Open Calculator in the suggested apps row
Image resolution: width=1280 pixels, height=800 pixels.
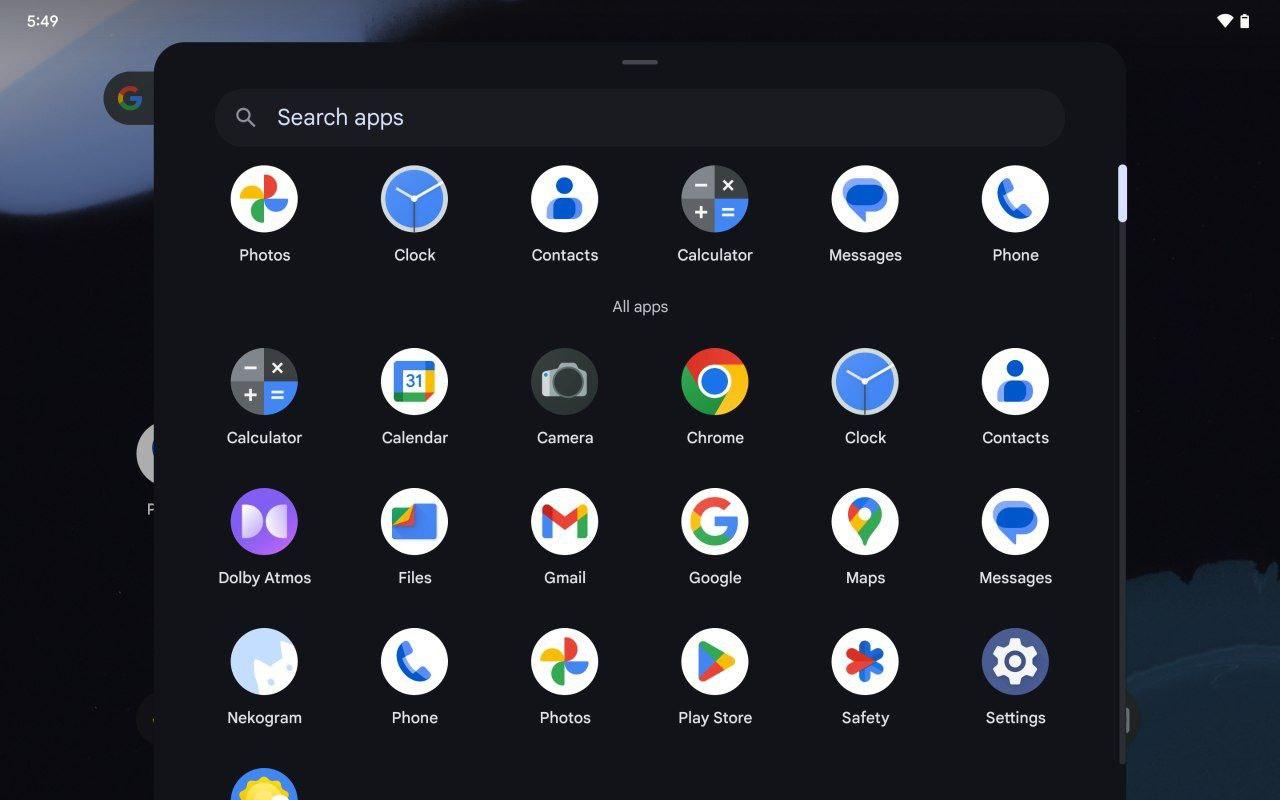(714, 199)
